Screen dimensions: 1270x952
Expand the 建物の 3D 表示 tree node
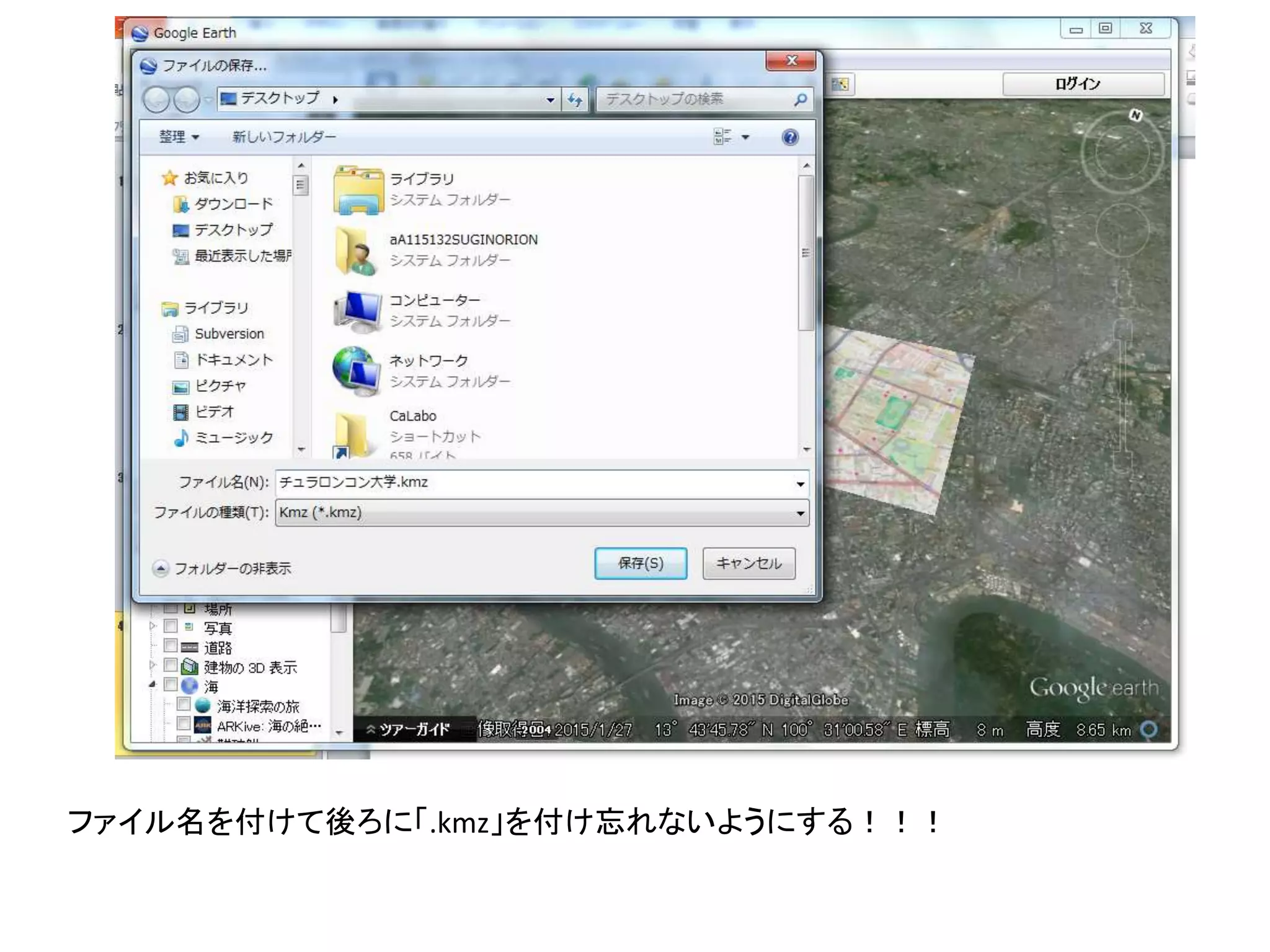153,665
